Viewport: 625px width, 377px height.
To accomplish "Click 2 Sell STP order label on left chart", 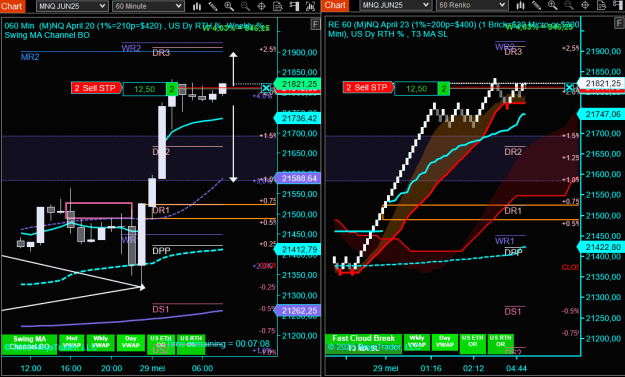I will tap(96, 88).
